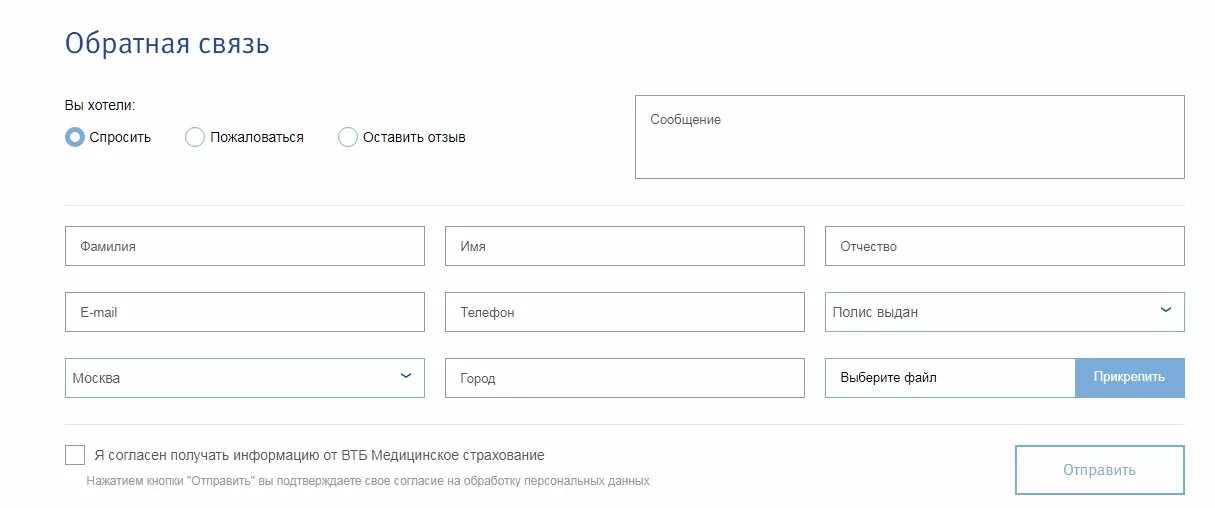Select the "Спросить" radio button
The height and width of the screenshot is (508, 1215).
(75, 137)
